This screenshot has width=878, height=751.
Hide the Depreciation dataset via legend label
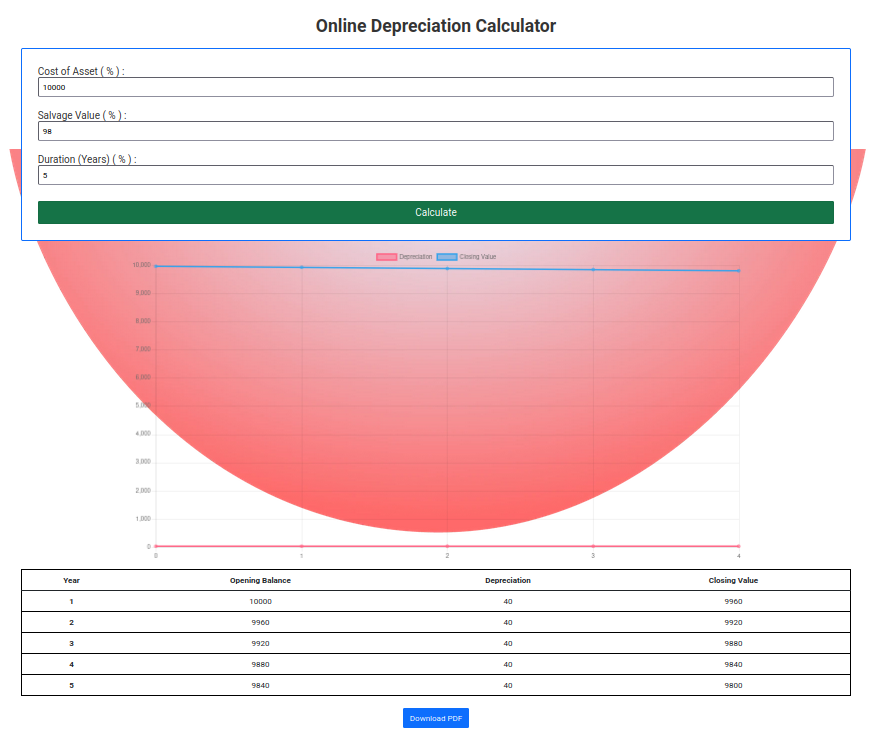tap(415, 257)
